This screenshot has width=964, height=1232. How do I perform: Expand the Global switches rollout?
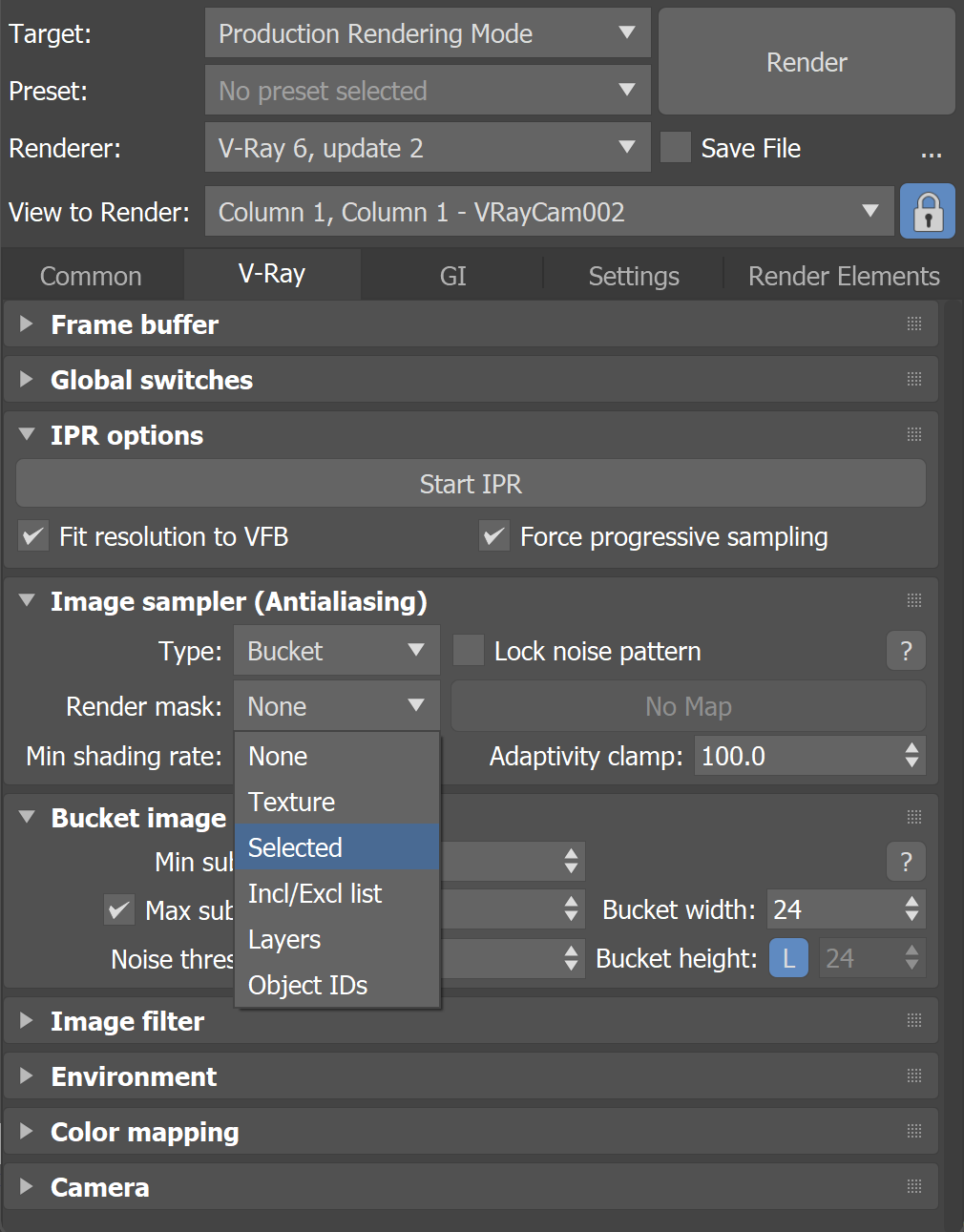25,379
